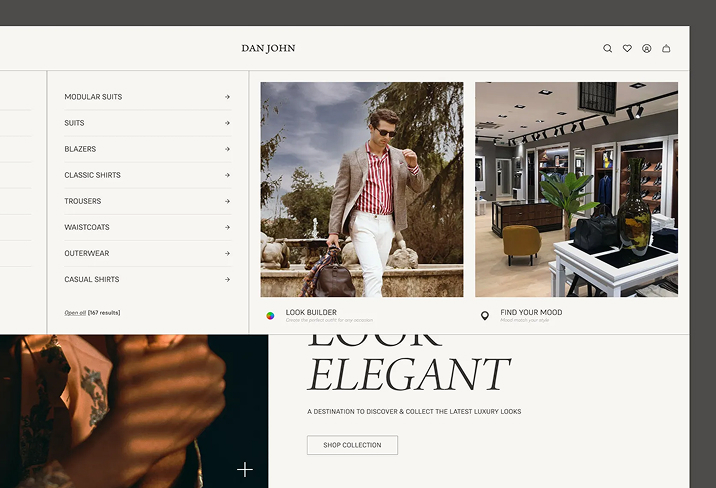The image size is (716, 488).
Task: Open the wishlist heart icon
Action: click(627, 48)
